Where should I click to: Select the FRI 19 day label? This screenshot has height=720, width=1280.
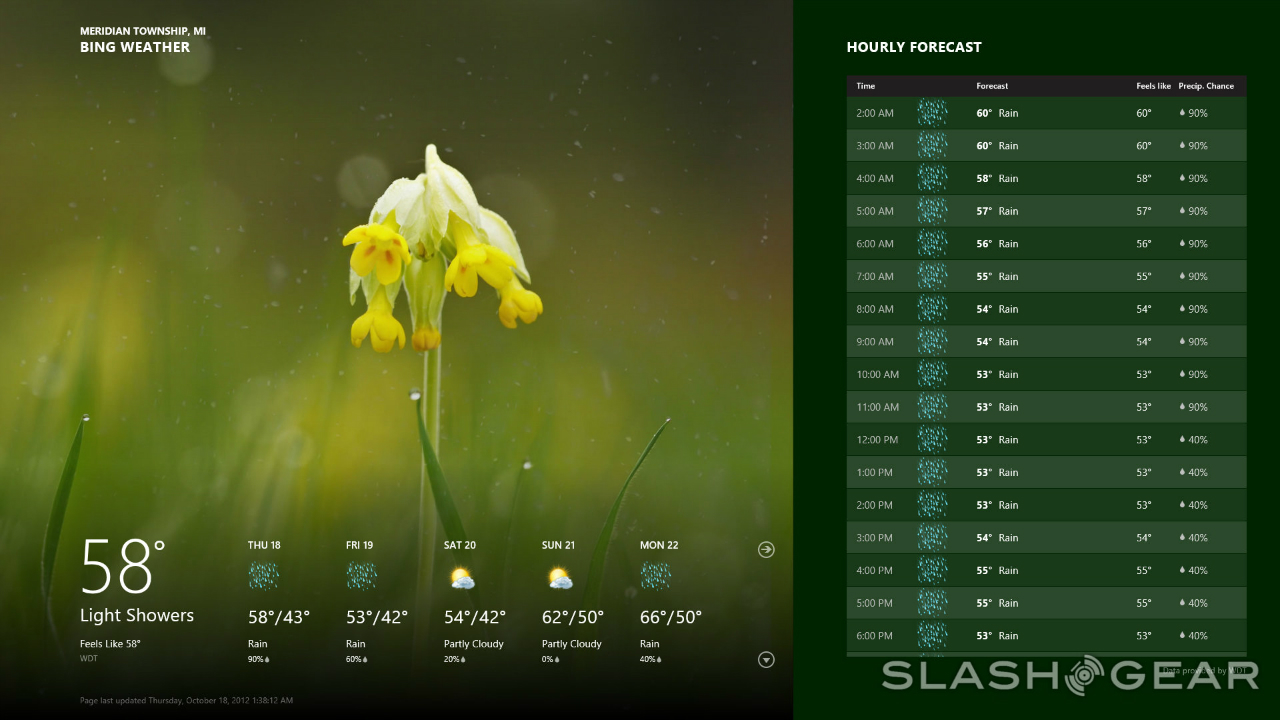(x=360, y=545)
